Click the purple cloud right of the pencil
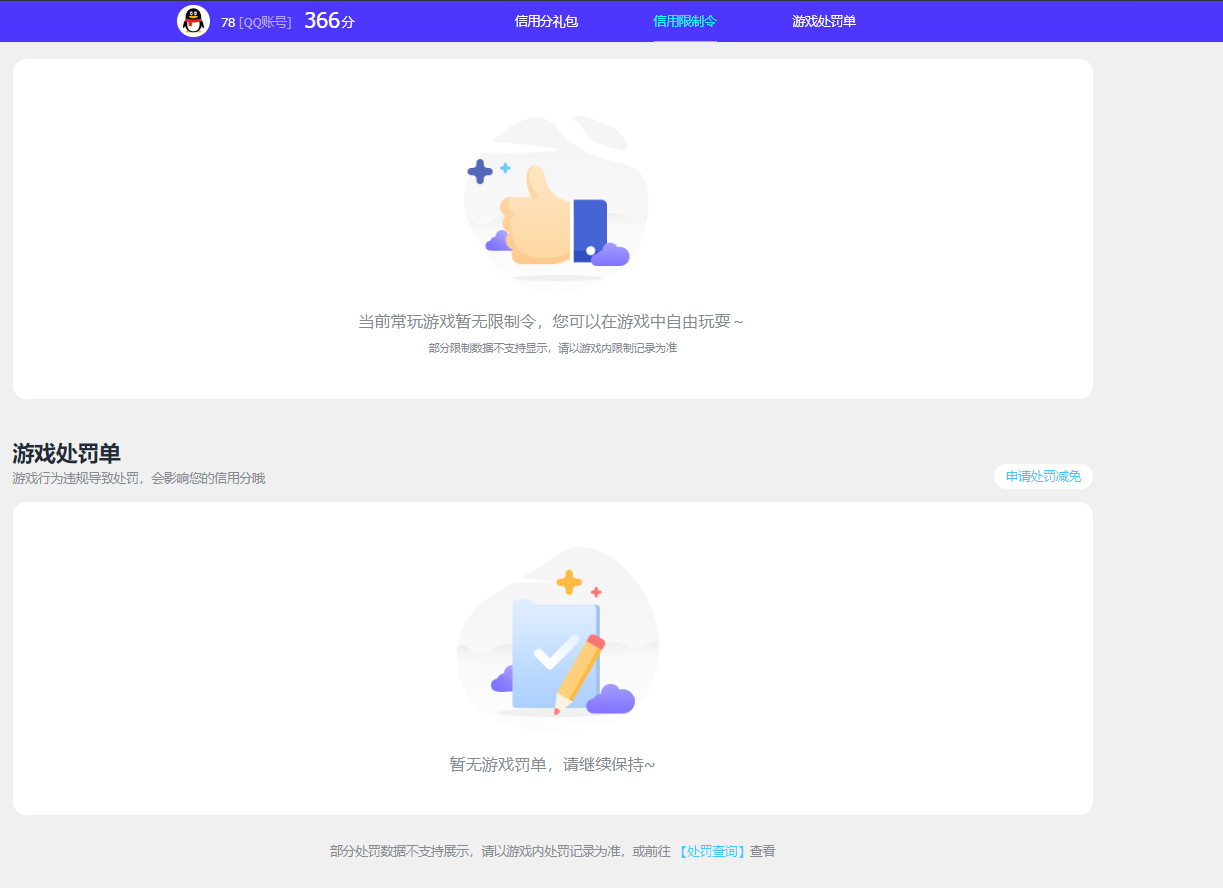The width and height of the screenshot is (1223, 888). point(611,700)
